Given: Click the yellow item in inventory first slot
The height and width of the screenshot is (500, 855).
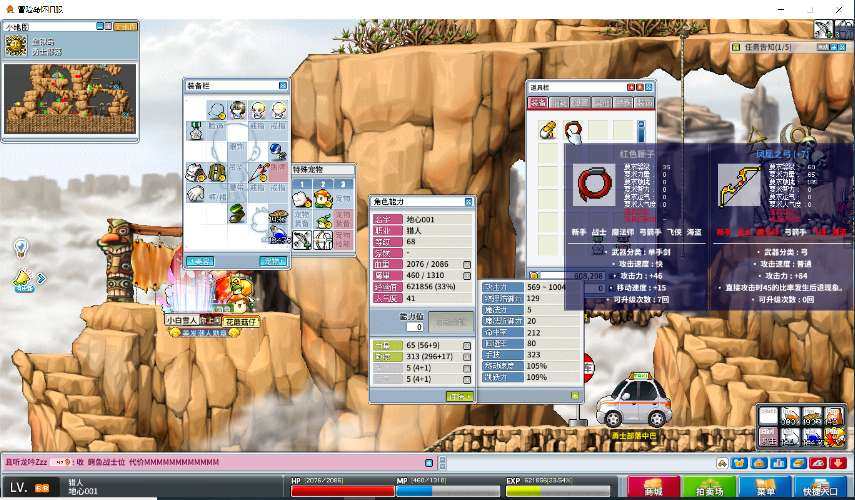Looking at the screenshot, I should pyautogui.click(x=547, y=130).
